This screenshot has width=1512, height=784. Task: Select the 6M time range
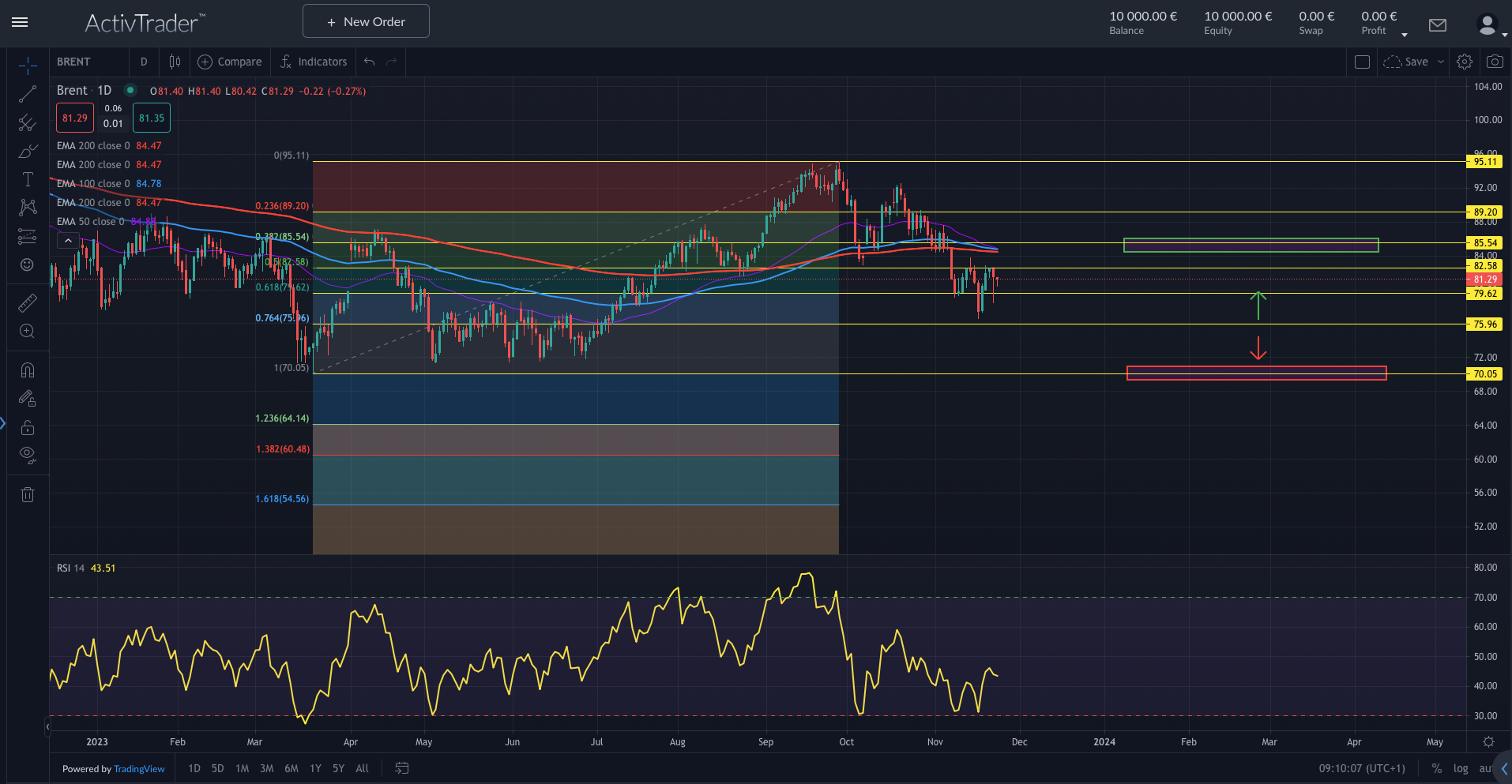(x=291, y=768)
